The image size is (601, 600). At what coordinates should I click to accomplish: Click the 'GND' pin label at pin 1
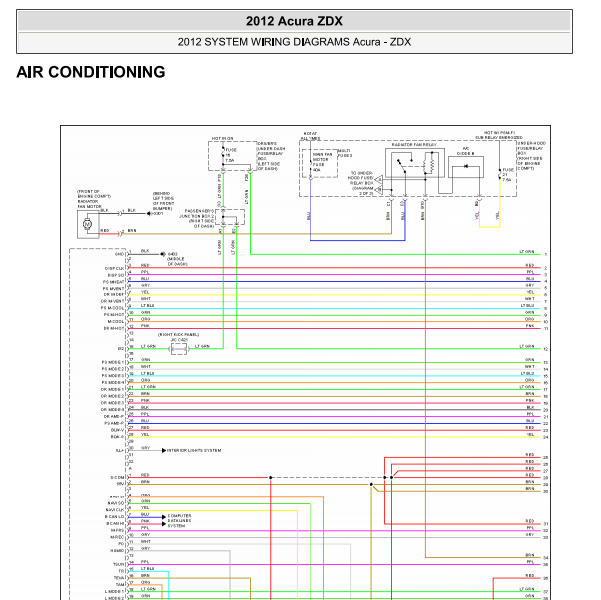pos(120,254)
